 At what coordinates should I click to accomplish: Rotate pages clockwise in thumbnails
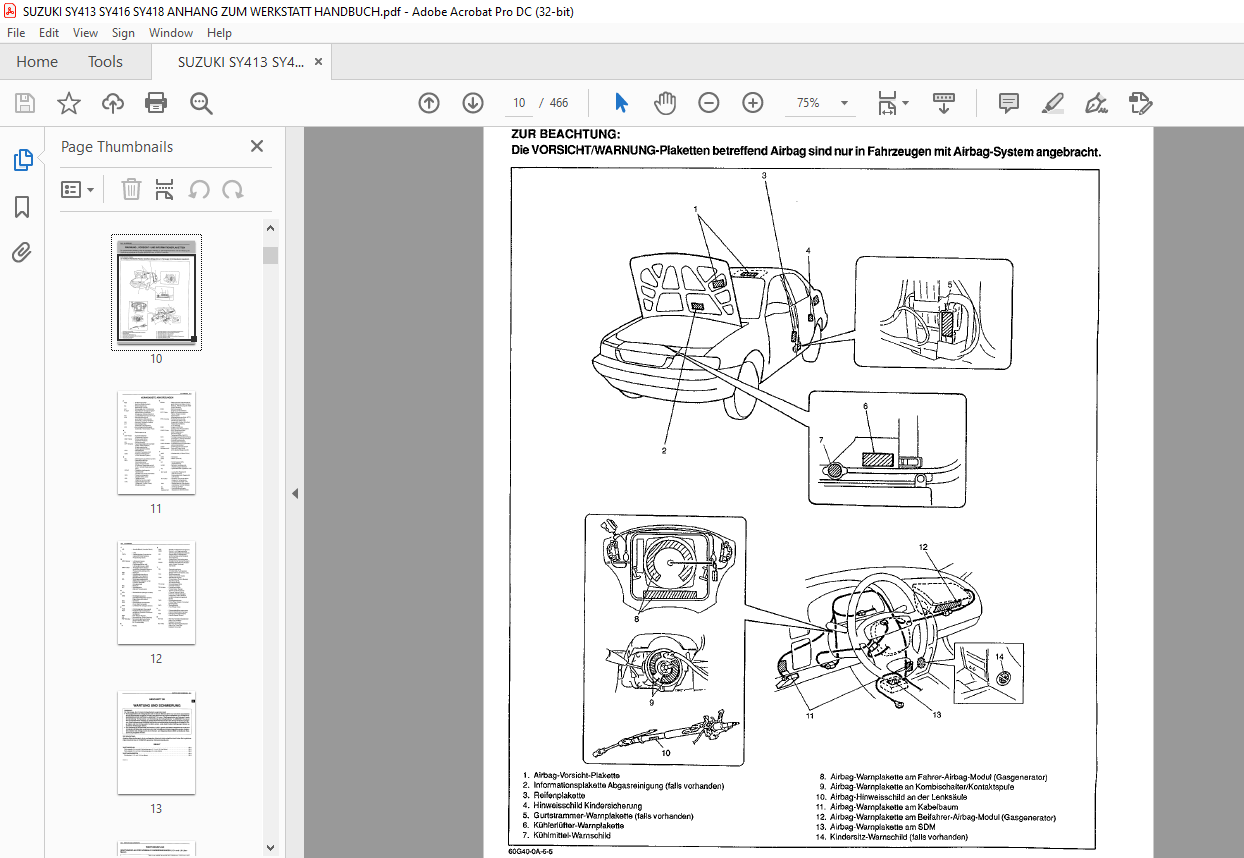(233, 189)
